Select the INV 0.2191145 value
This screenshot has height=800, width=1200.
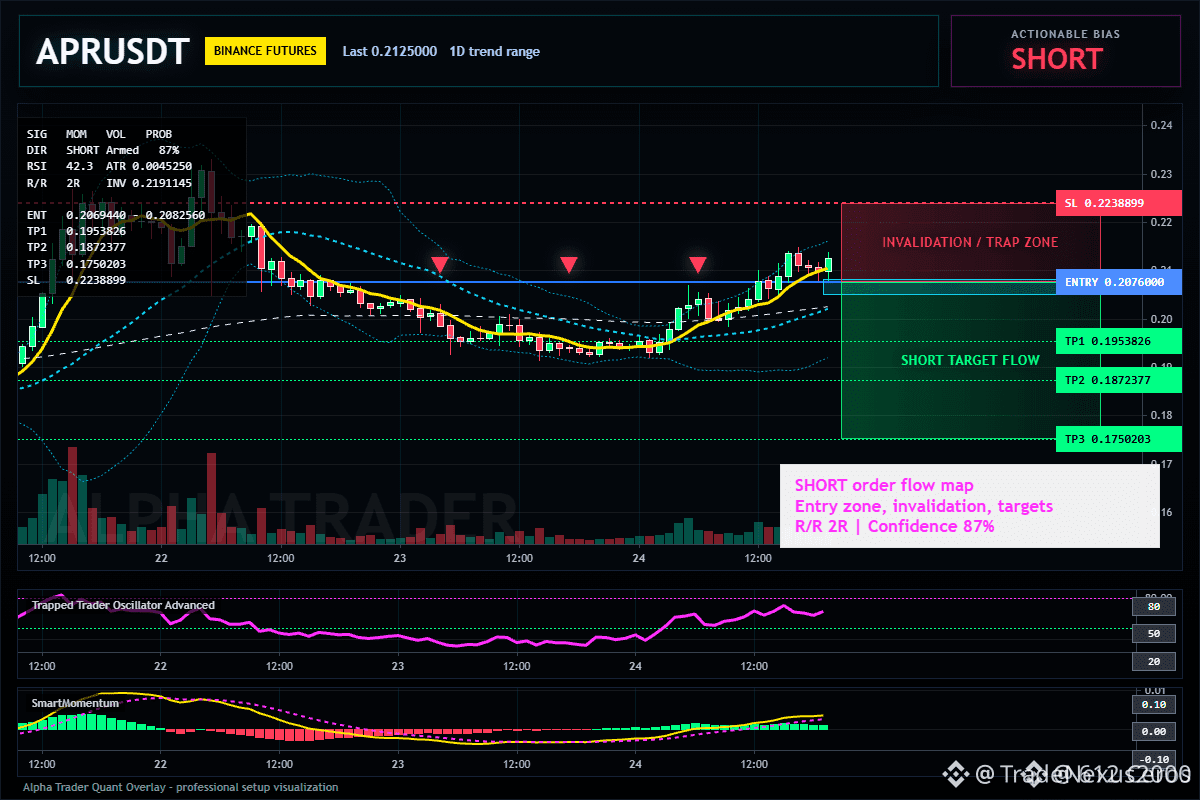tap(149, 183)
